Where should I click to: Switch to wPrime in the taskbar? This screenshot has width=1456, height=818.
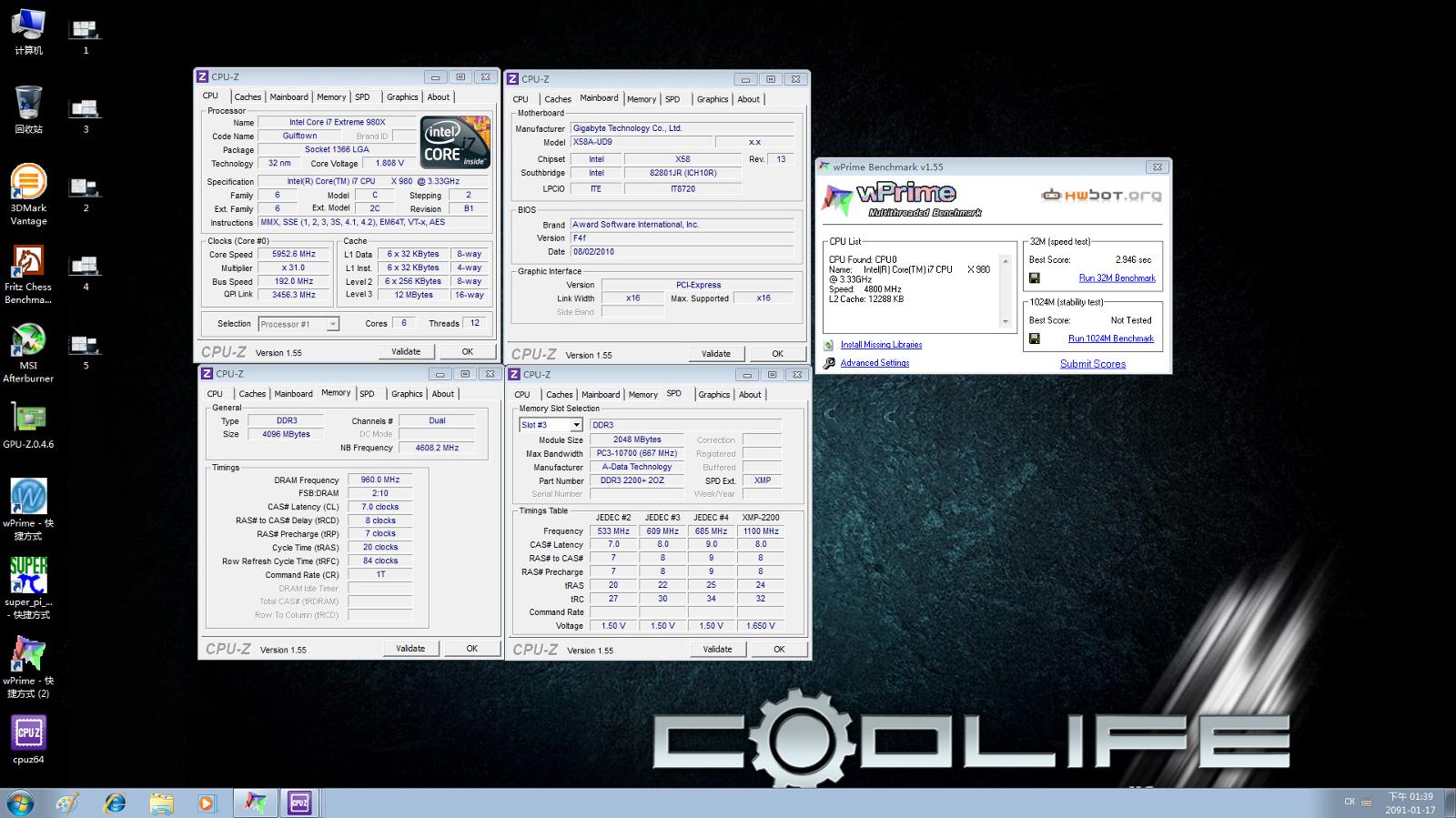(254, 803)
